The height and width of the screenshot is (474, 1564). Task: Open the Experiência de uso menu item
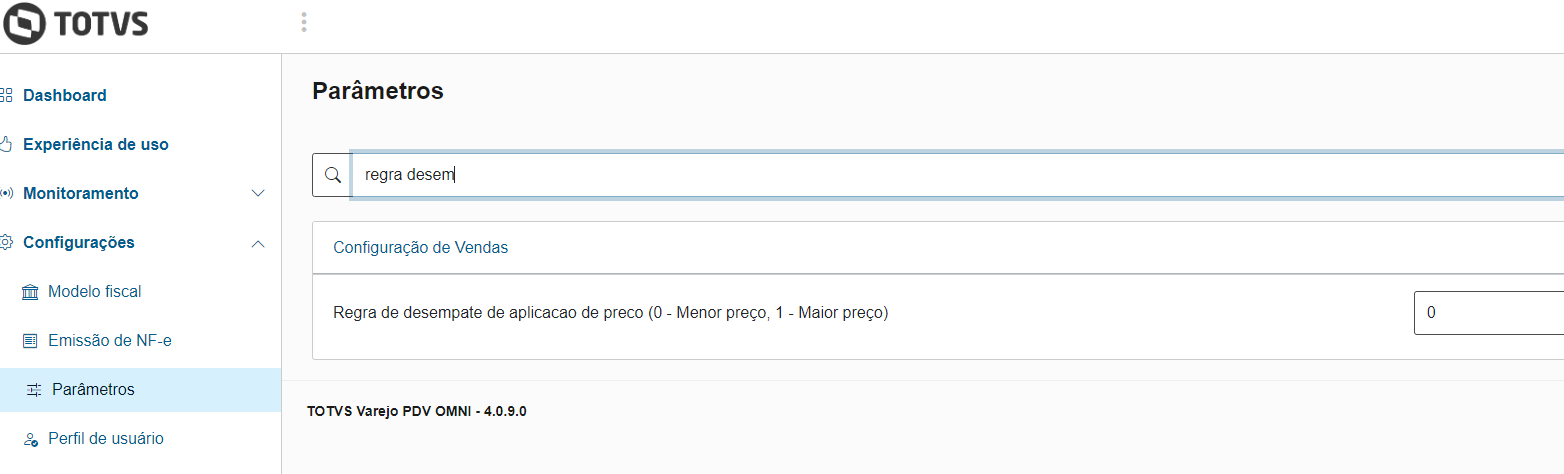[96, 144]
